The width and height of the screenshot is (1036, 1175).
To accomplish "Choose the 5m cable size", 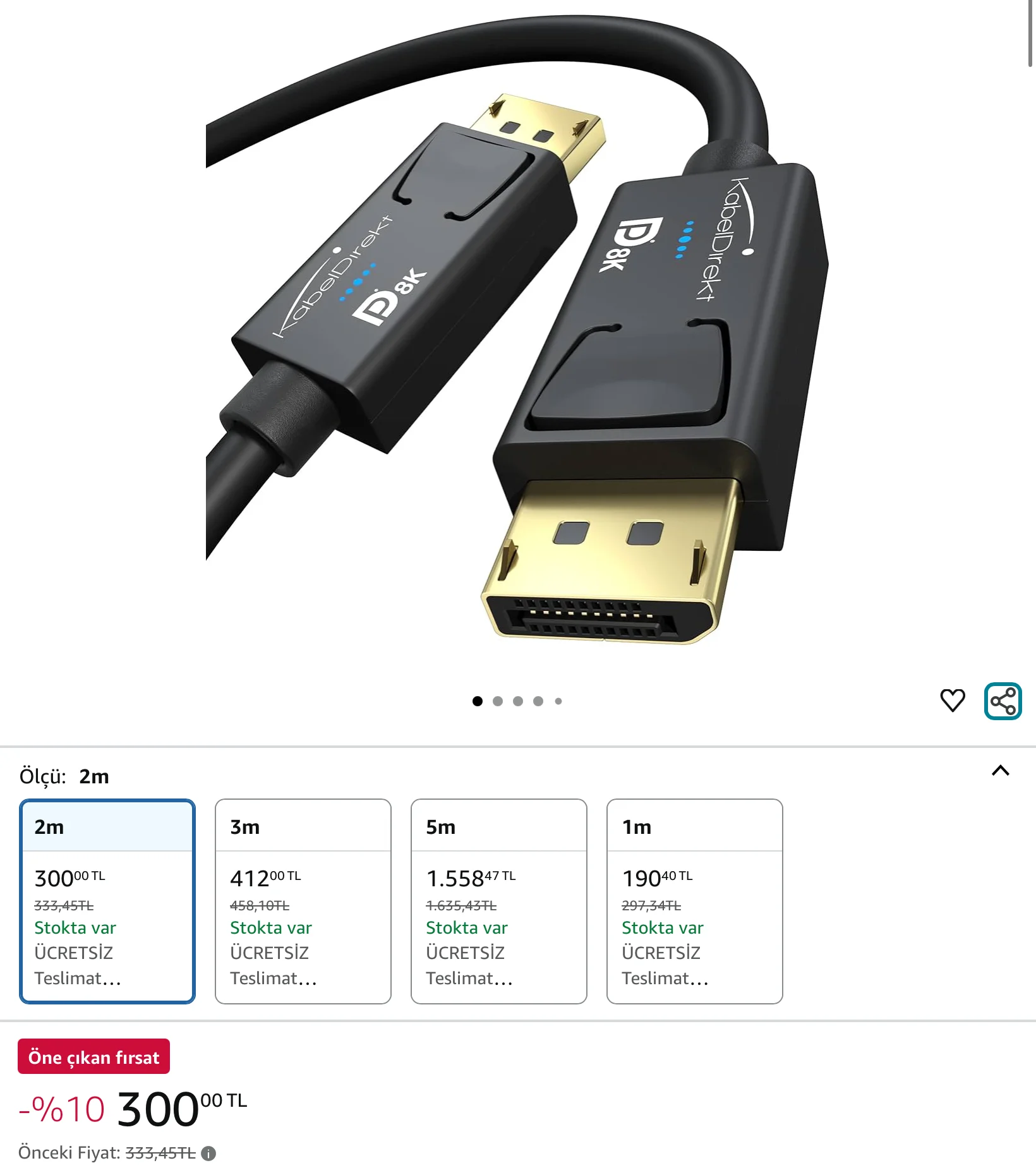I will [499, 901].
